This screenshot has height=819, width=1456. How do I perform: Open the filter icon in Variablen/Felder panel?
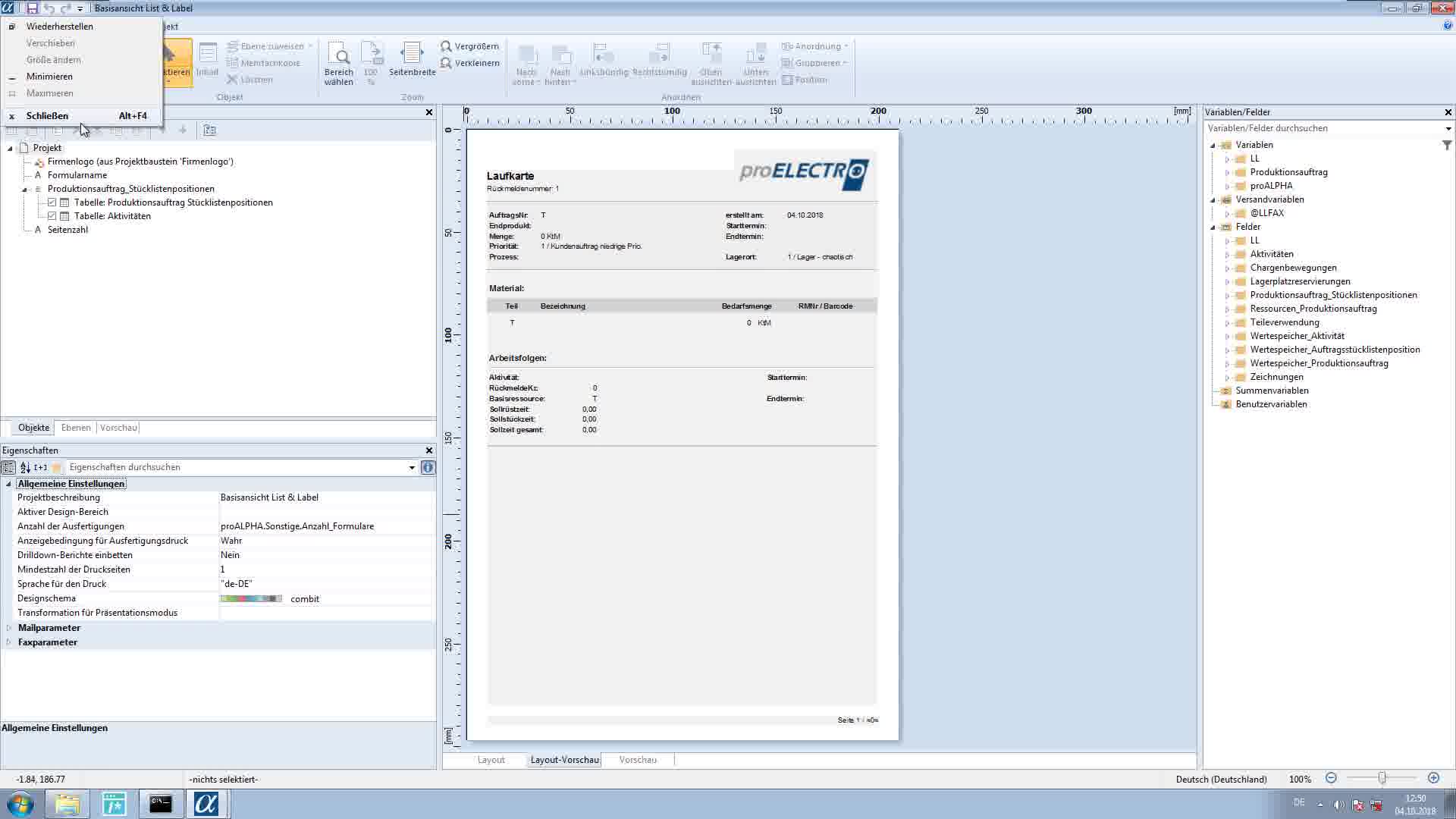pyautogui.click(x=1447, y=145)
